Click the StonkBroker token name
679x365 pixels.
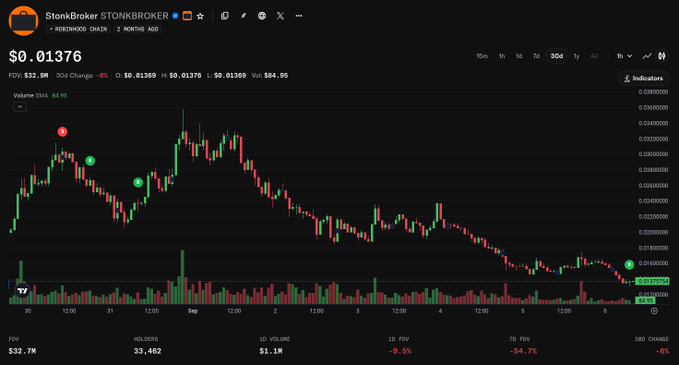click(x=71, y=16)
